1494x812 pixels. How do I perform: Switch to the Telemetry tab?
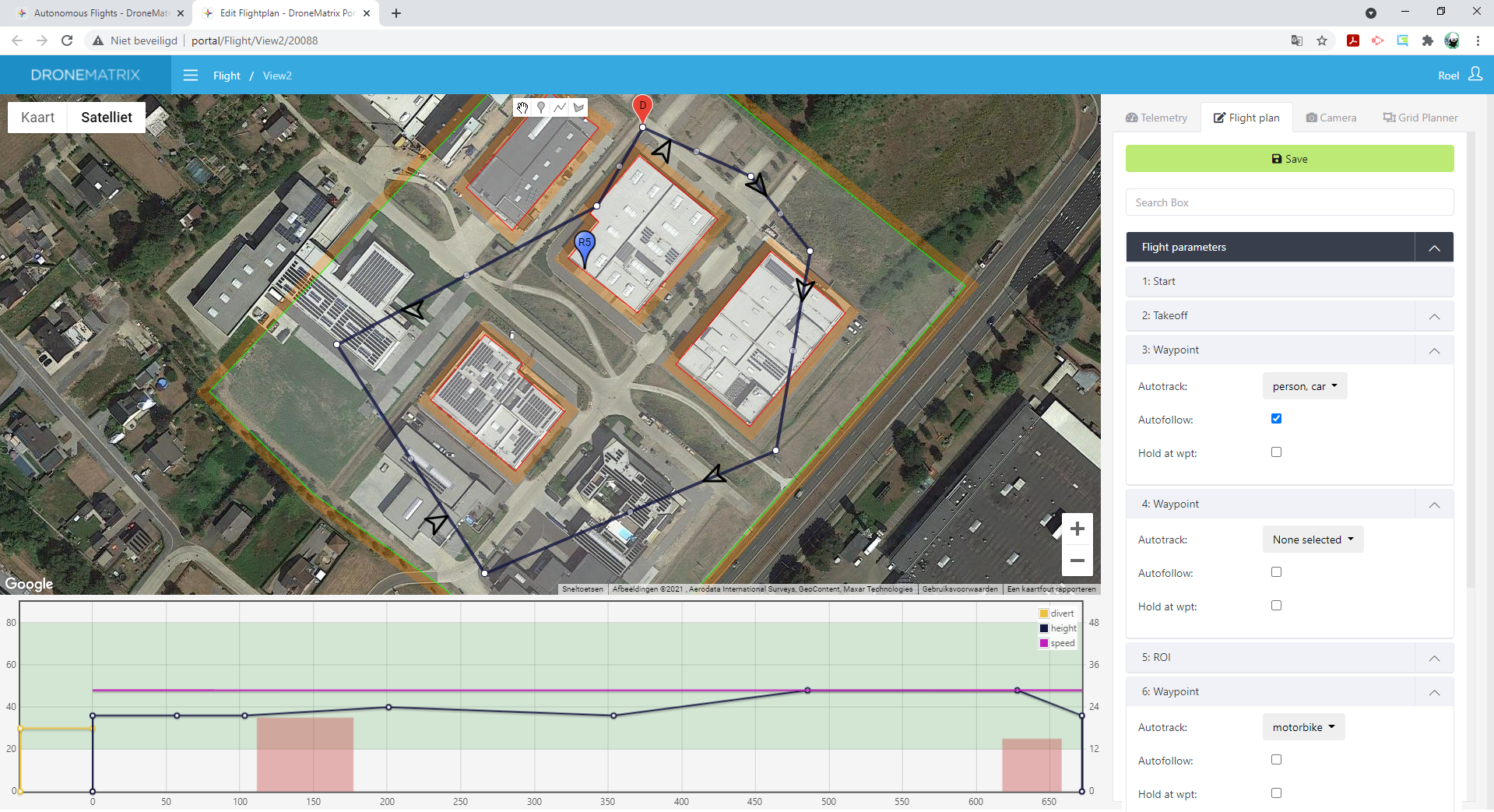[x=1156, y=118]
